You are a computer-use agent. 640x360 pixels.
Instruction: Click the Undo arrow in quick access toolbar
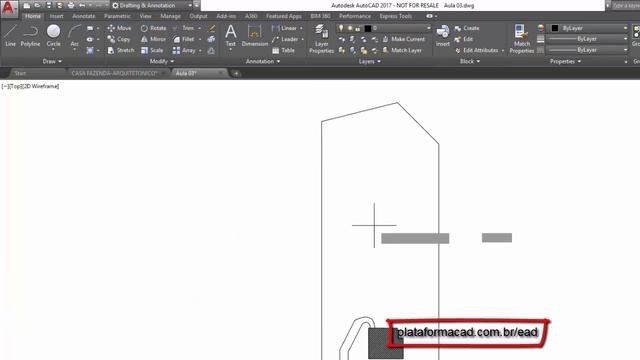pos(82,6)
